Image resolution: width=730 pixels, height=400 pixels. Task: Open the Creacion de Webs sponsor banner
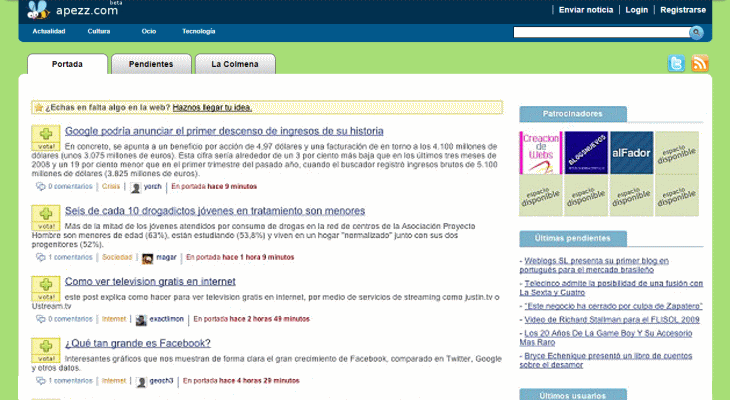tap(541, 153)
